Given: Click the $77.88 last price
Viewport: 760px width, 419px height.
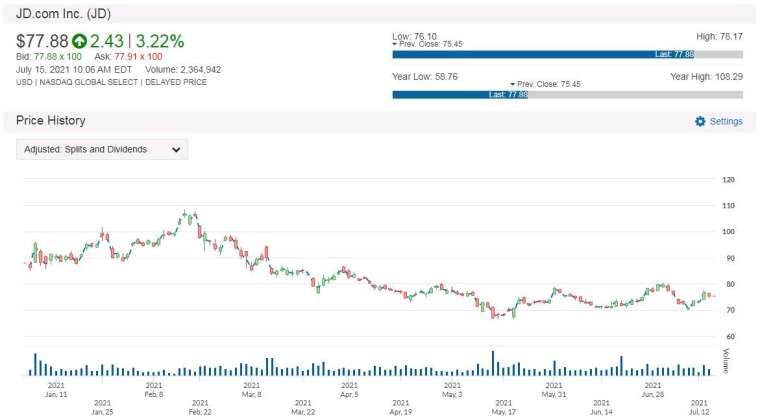Looking at the screenshot, I should pyautogui.click(x=42, y=41).
